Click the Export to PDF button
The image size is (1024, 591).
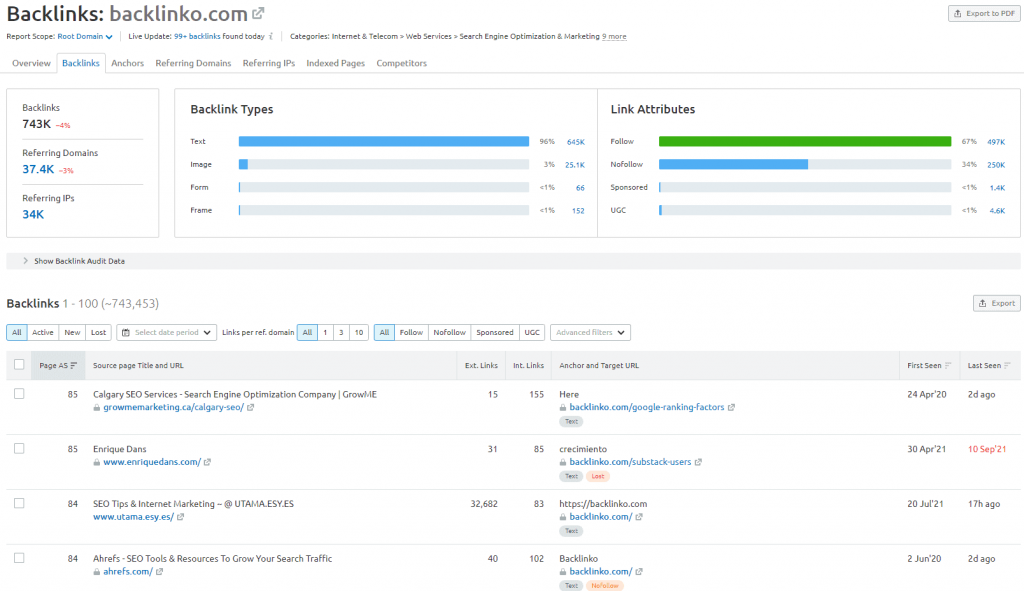coord(984,13)
